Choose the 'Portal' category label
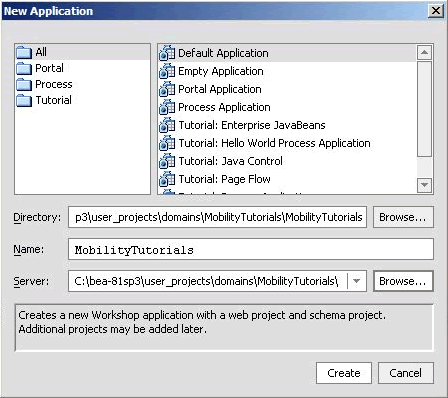Viewport: 448px width, 398px height. coord(49,68)
